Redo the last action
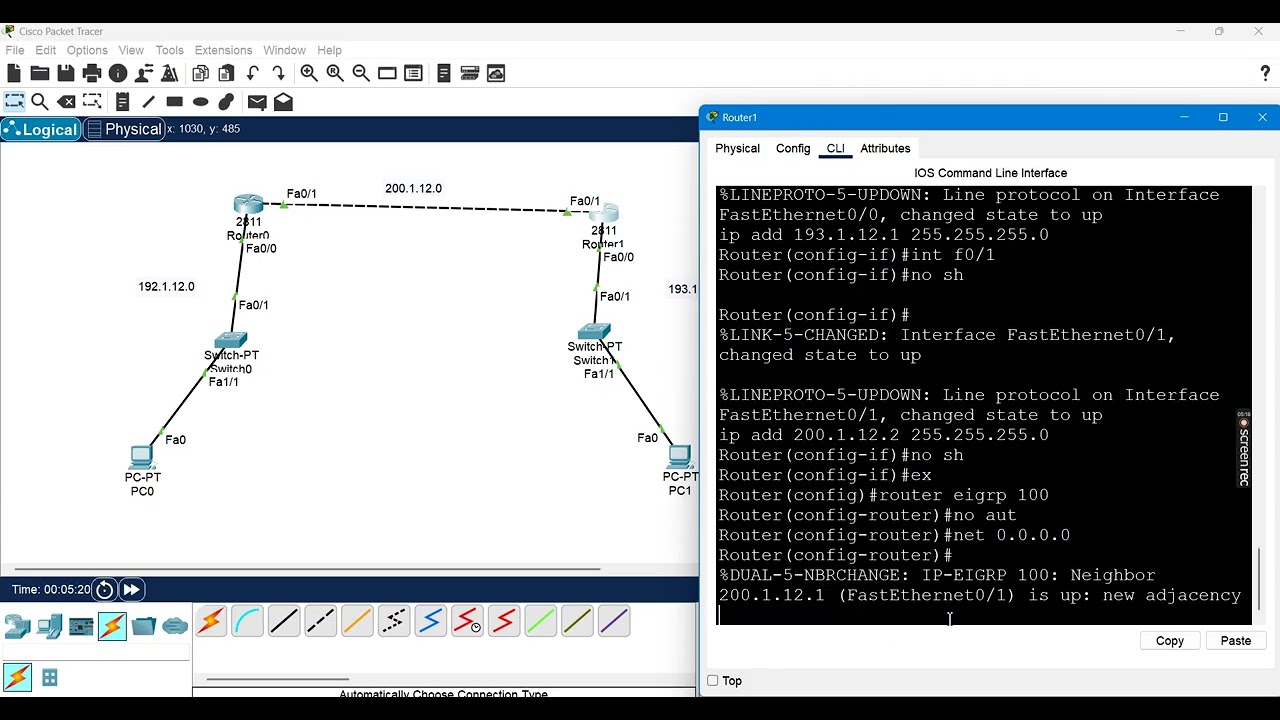Image resolution: width=1280 pixels, height=720 pixels. click(x=279, y=73)
